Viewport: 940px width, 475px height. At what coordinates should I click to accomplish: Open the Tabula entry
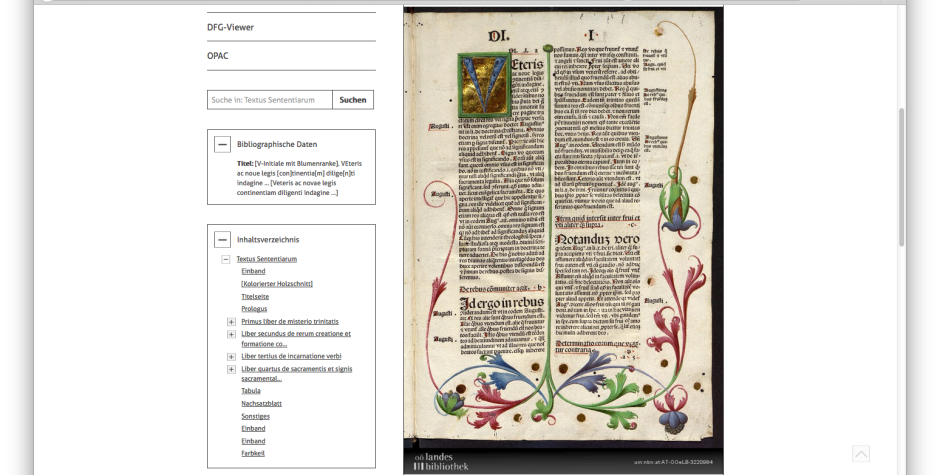pyautogui.click(x=251, y=391)
